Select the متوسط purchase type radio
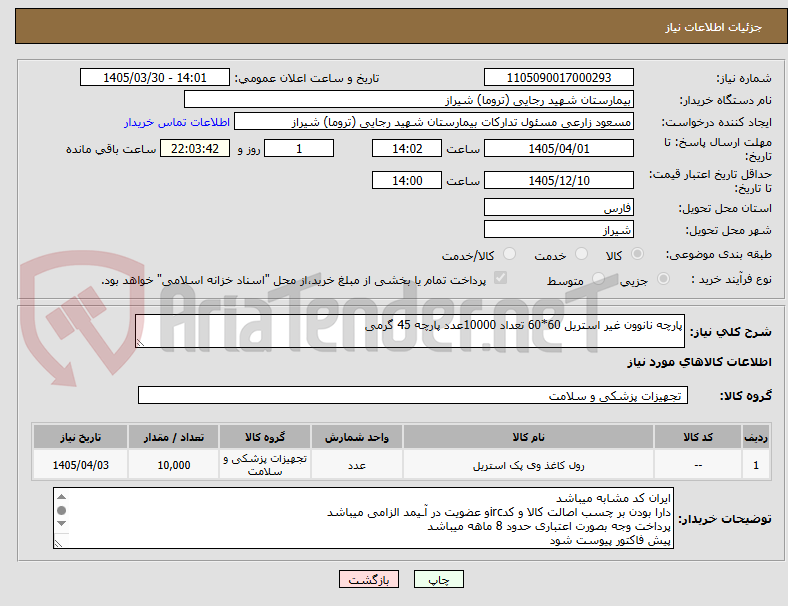 (x=598, y=279)
